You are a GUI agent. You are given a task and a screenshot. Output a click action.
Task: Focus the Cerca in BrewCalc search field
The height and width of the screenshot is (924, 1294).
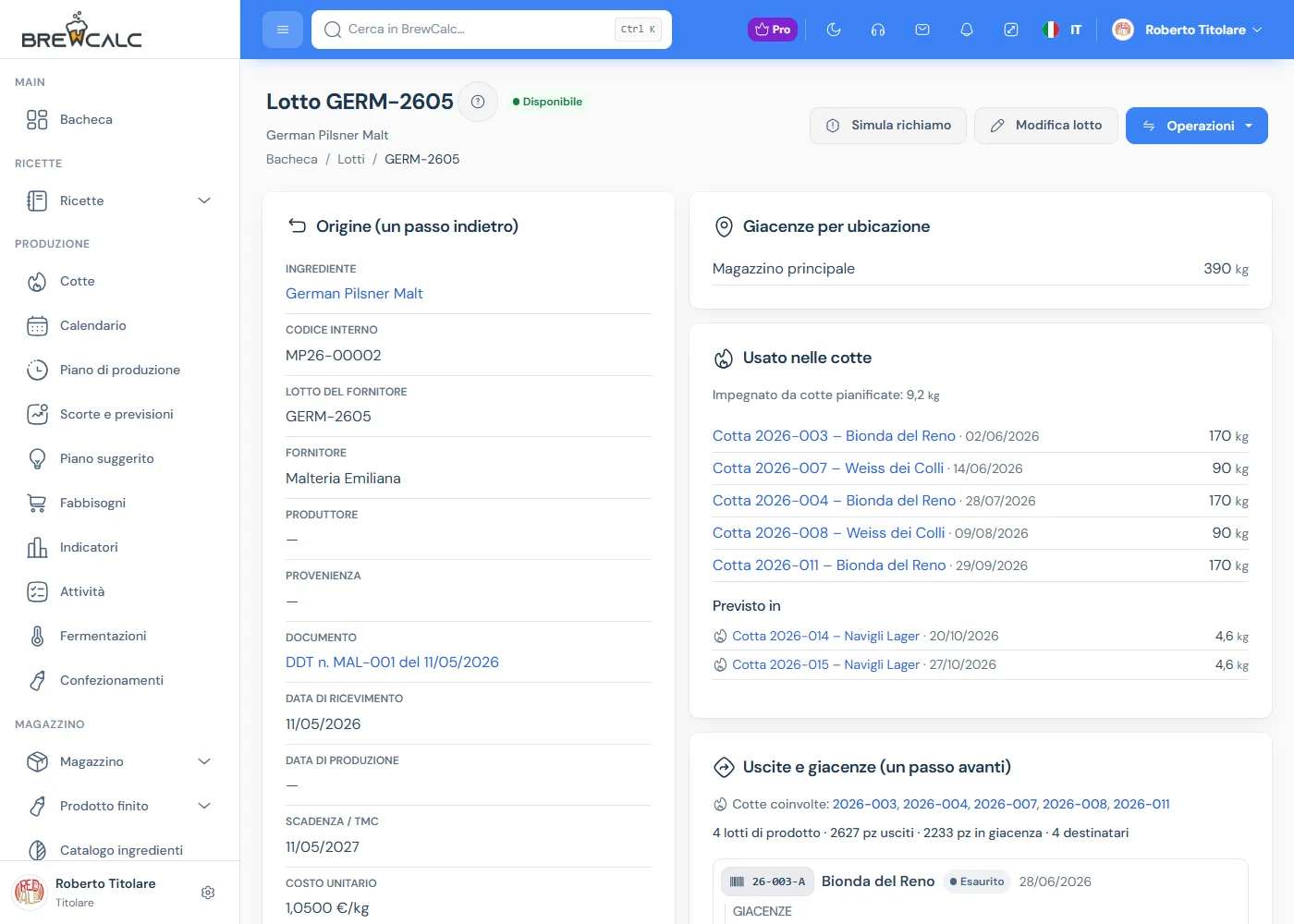point(492,30)
